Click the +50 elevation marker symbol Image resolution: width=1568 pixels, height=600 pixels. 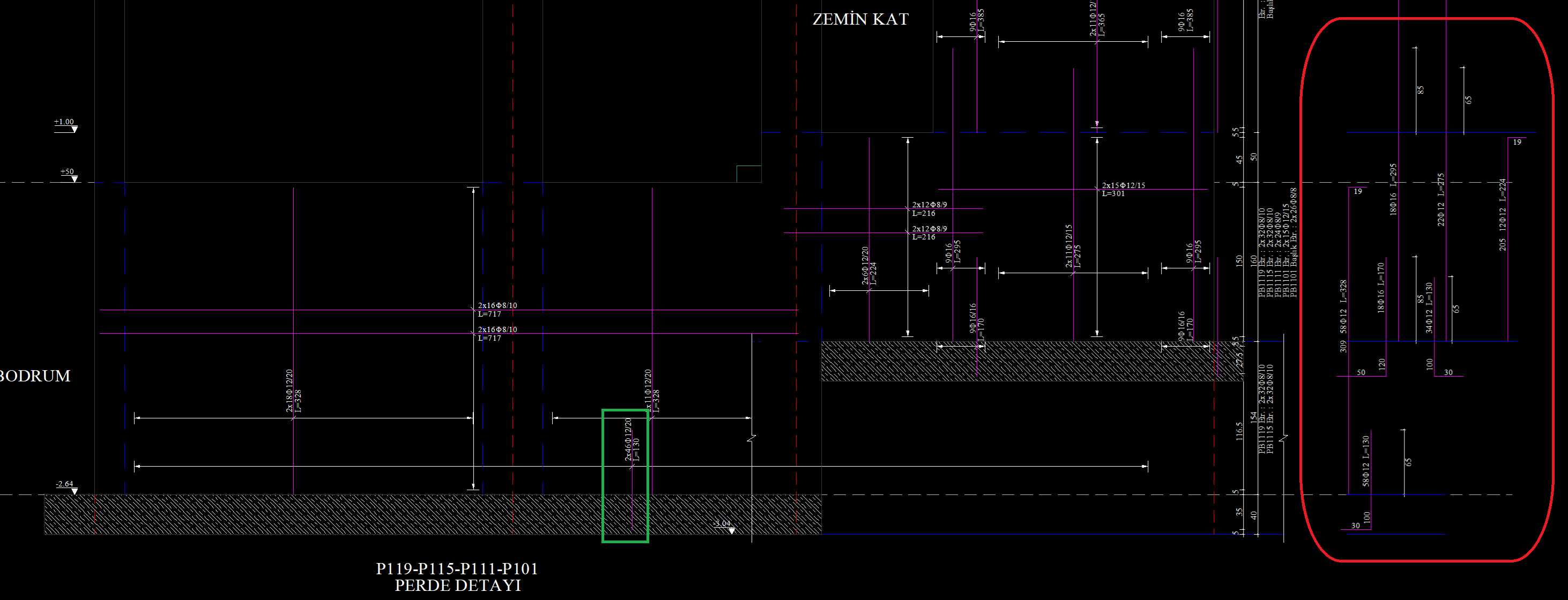pyautogui.click(x=75, y=178)
